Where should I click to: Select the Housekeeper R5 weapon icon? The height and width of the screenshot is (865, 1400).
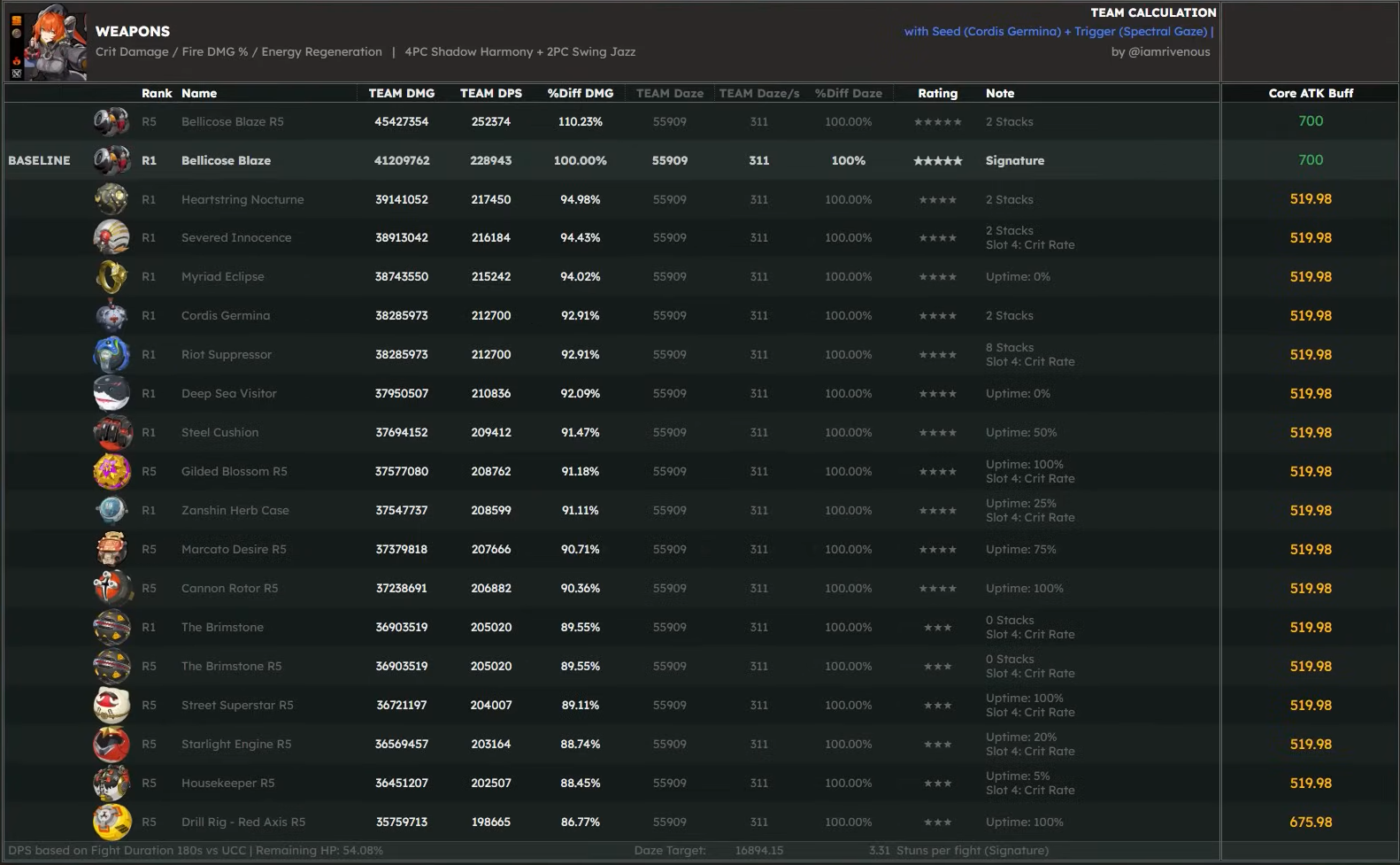(112, 783)
